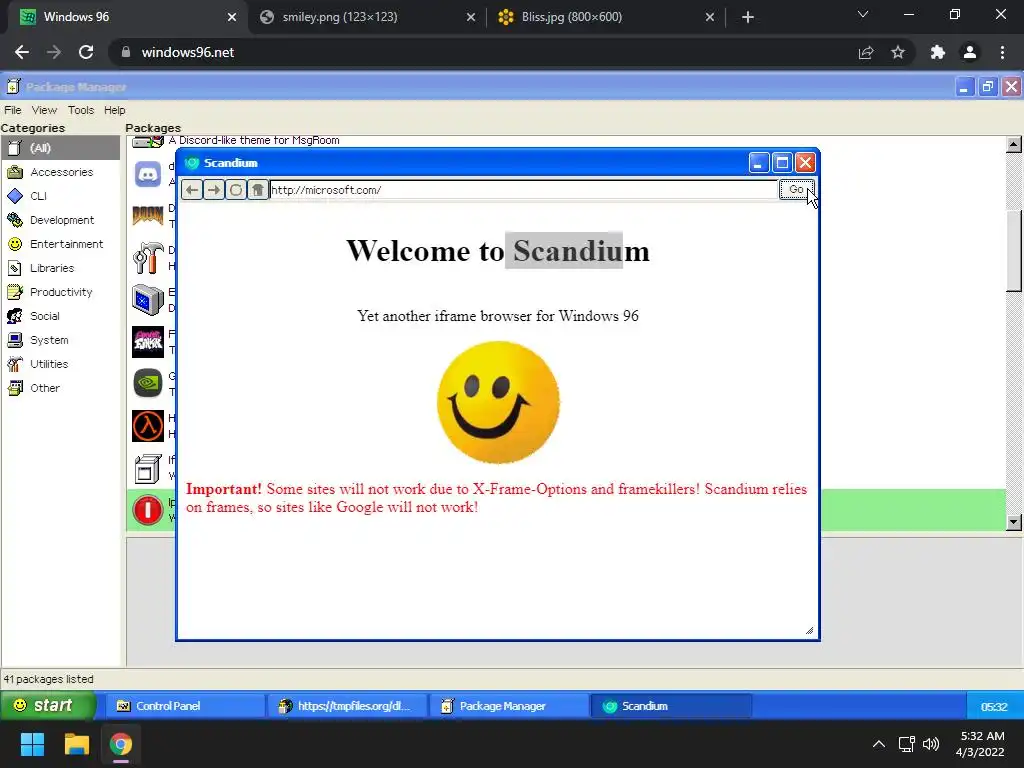The height and width of the screenshot is (768, 1024).
Task: Click the stacked windows iframe package icon
Action: click(148, 468)
